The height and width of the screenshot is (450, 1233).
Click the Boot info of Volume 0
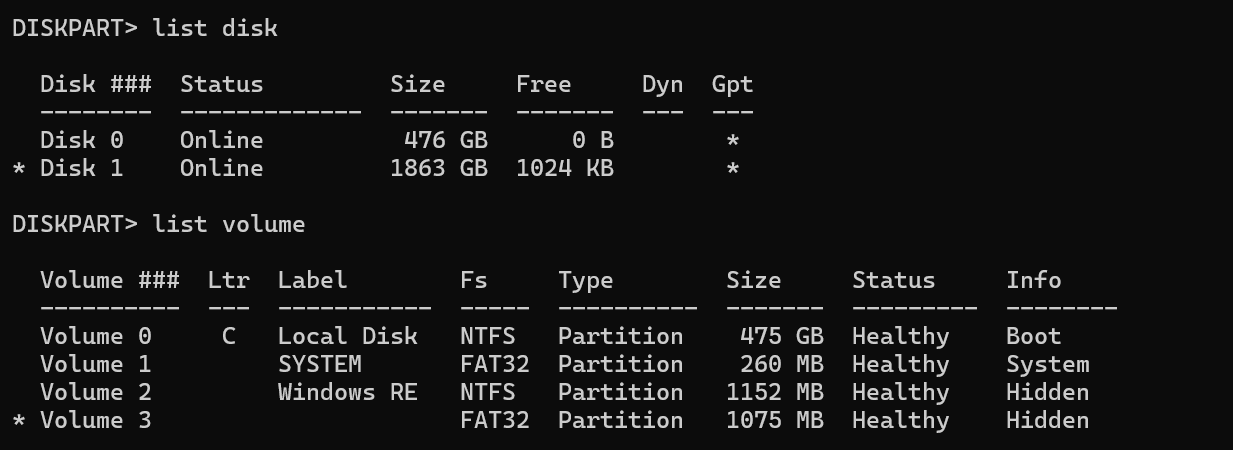coord(1033,336)
